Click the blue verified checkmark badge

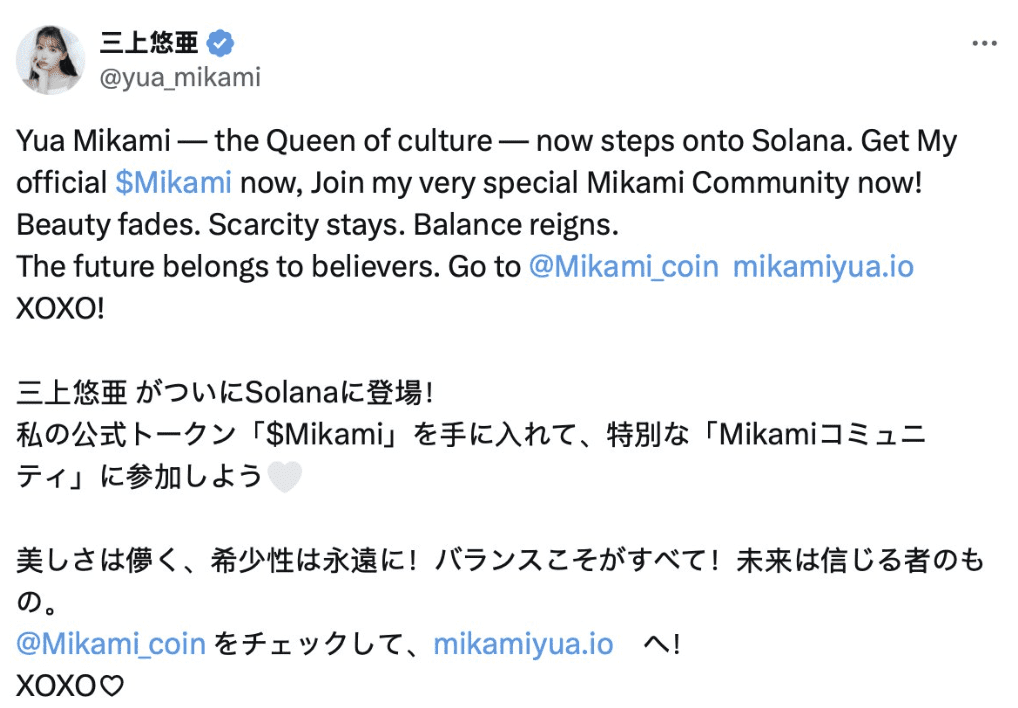[x=220, y=43]
